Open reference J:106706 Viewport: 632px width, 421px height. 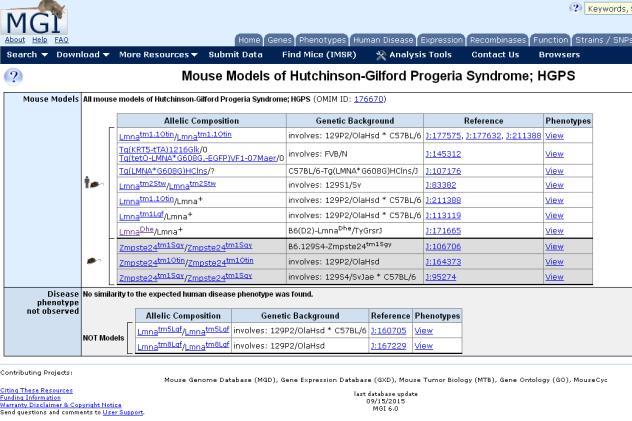coord(443,246)
